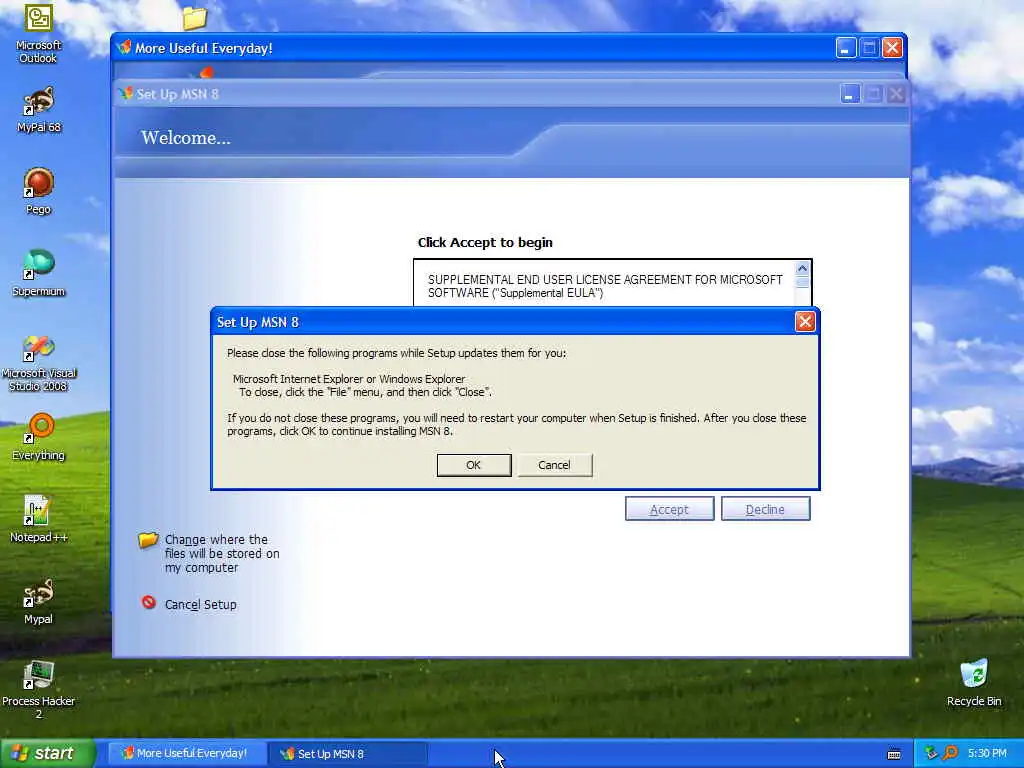Click 'Welcome...' header text

(185, 137)
